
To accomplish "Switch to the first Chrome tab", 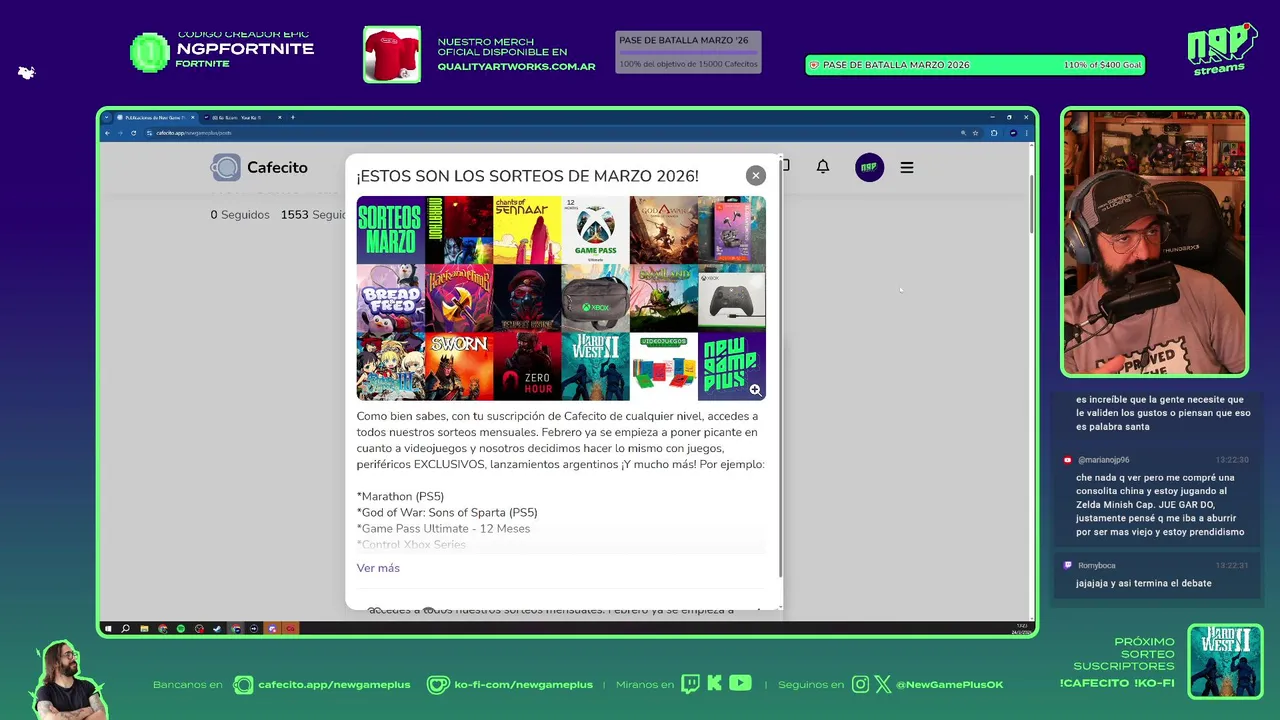I will click(x=155, y=117).
